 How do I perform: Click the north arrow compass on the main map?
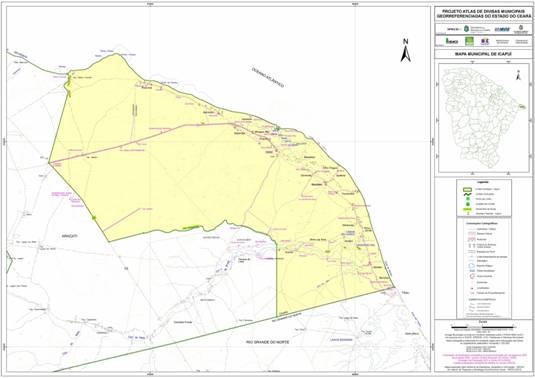tap(405, 50)
